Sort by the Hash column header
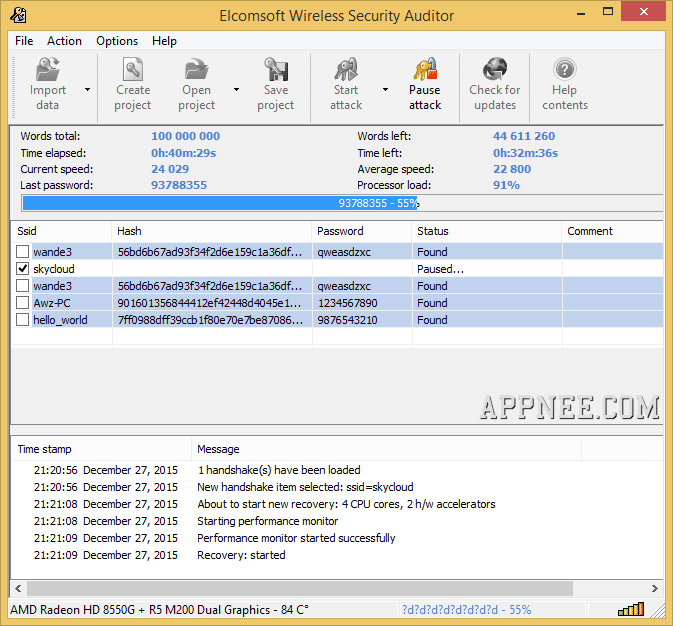The height and width of the screenshot is (626, 673). click(x=212, y=231)
